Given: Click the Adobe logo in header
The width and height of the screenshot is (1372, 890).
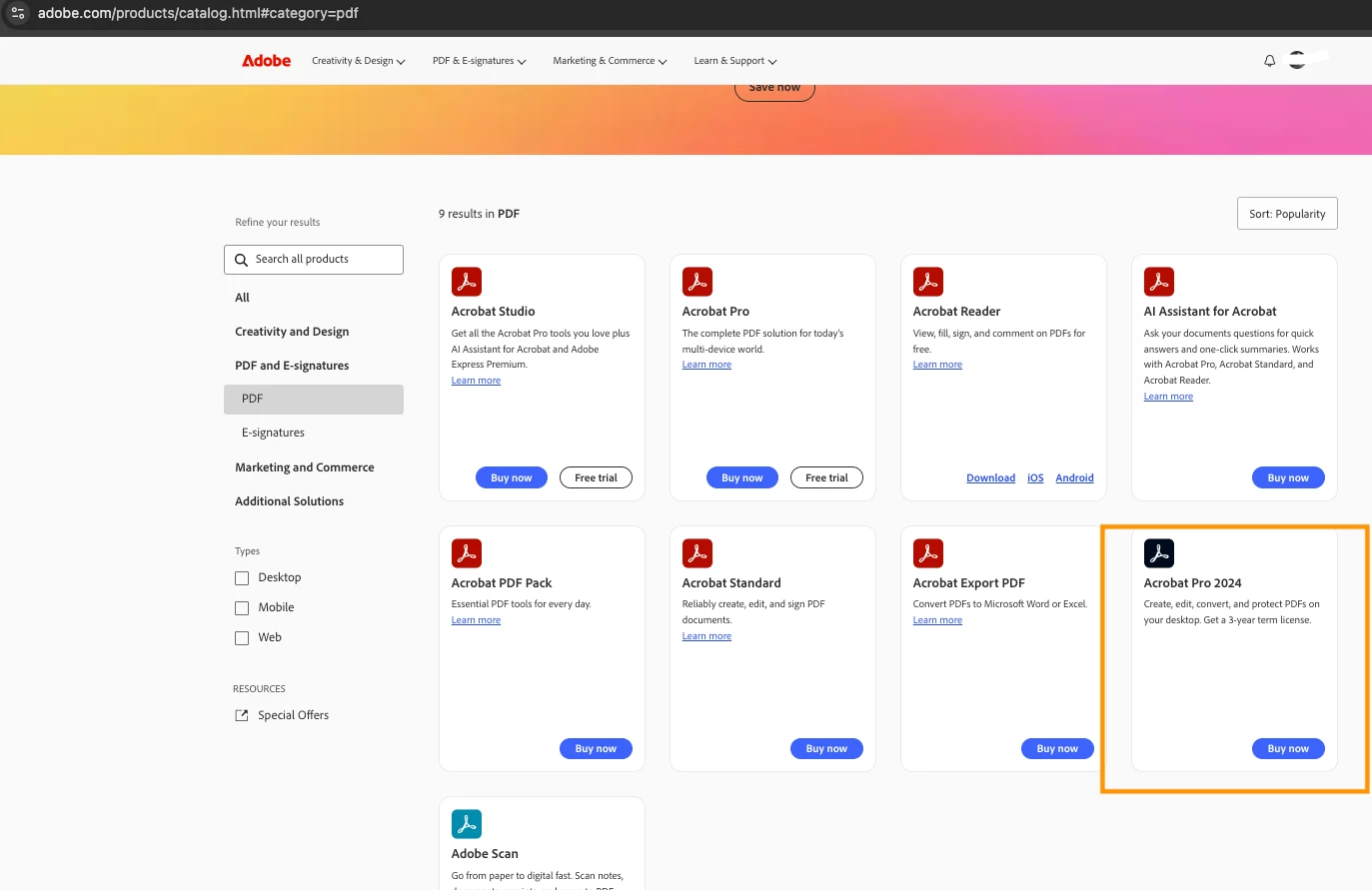Looking at the screenshot, I should coord(266,61).
